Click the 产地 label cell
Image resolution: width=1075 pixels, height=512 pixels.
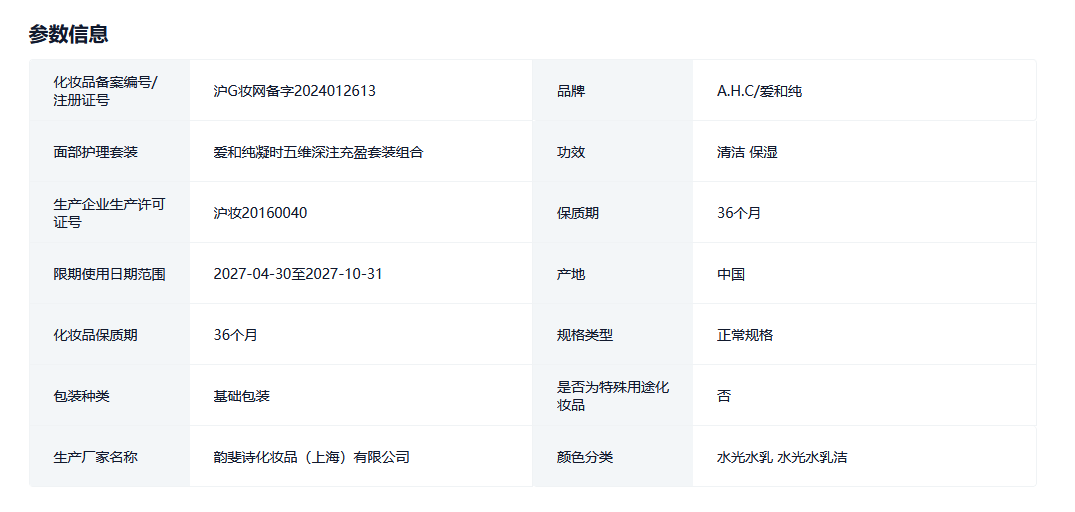click(571, 274)
